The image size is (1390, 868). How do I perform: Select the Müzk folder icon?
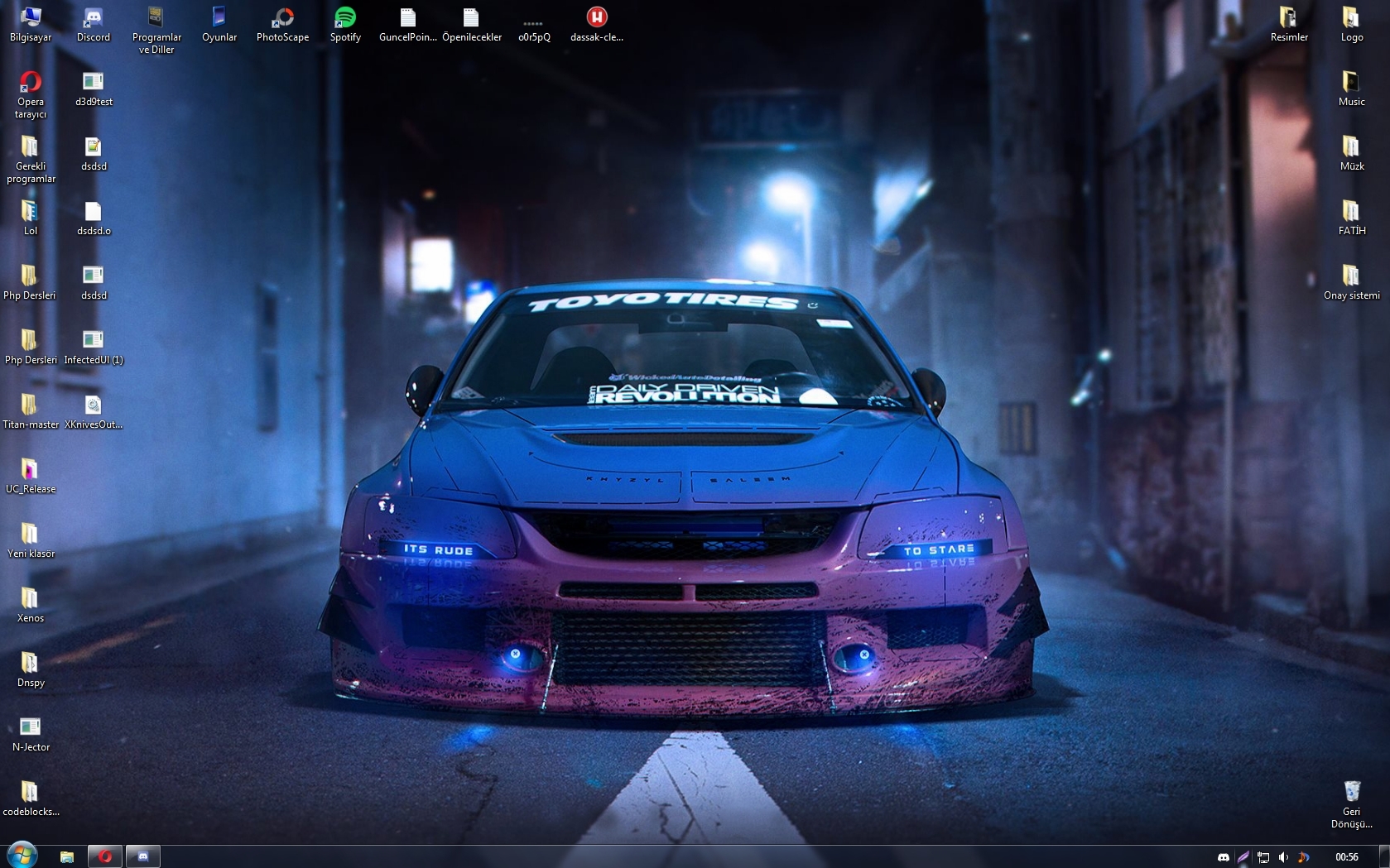tap(1352, 153)
